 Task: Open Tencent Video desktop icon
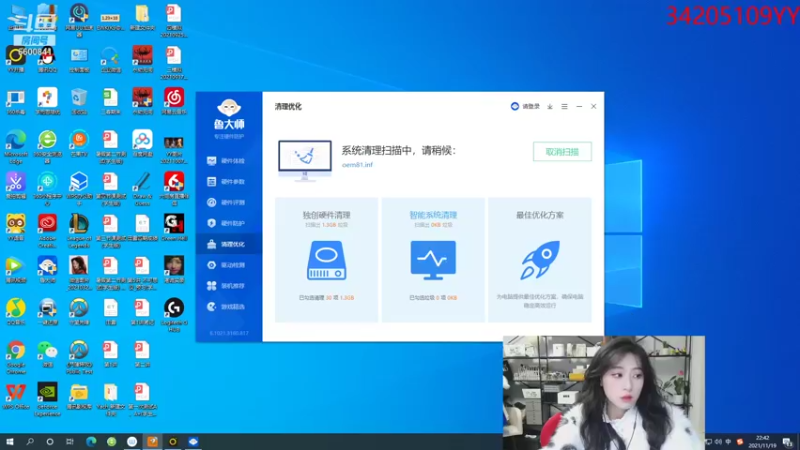click(x=15, y=269)
